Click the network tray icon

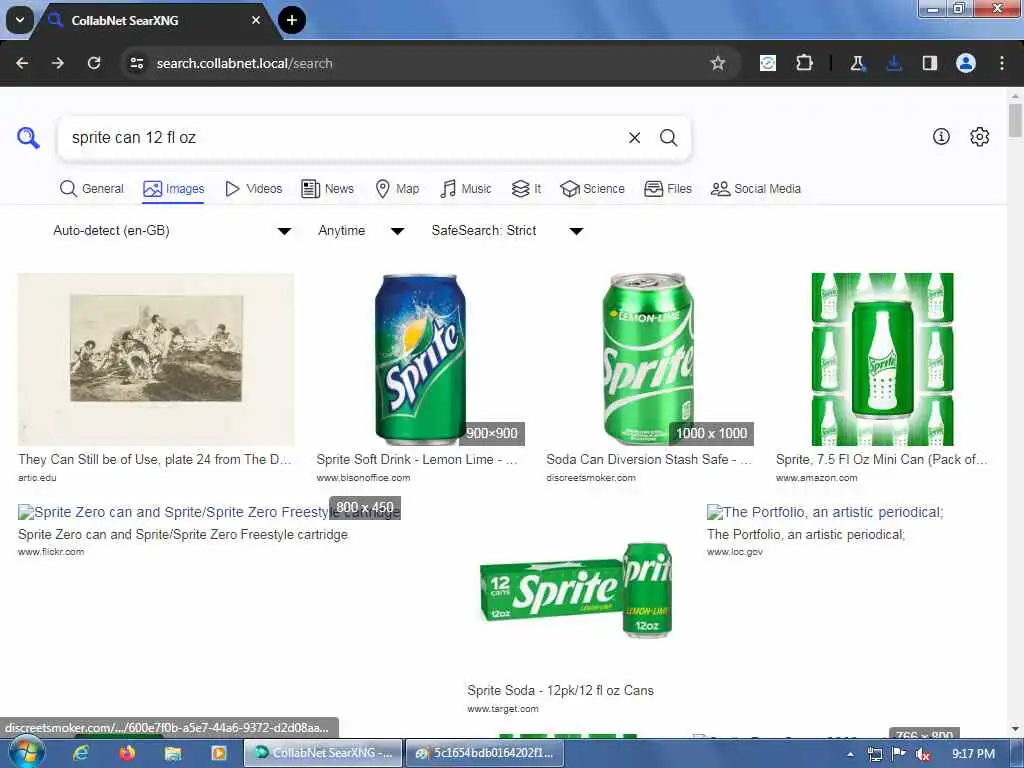click(x=874, y=754)
